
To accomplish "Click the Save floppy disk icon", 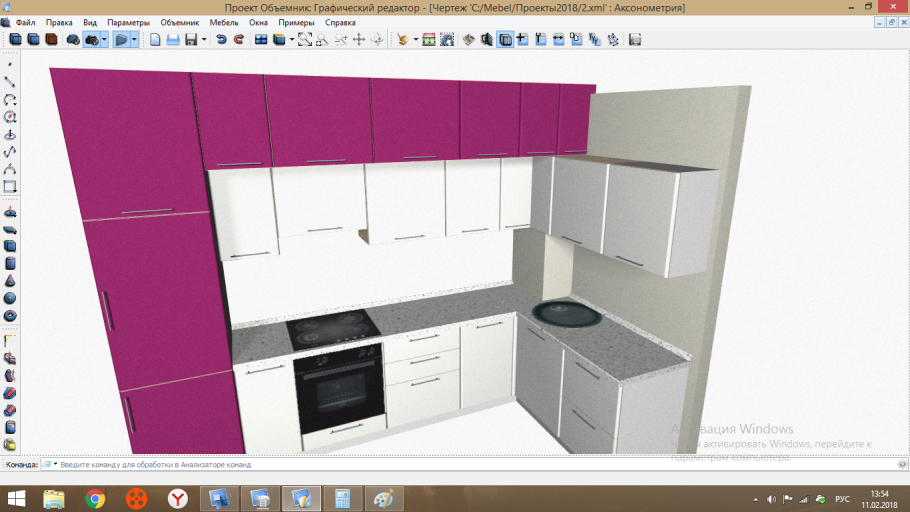I will click(x=190, y=40).
